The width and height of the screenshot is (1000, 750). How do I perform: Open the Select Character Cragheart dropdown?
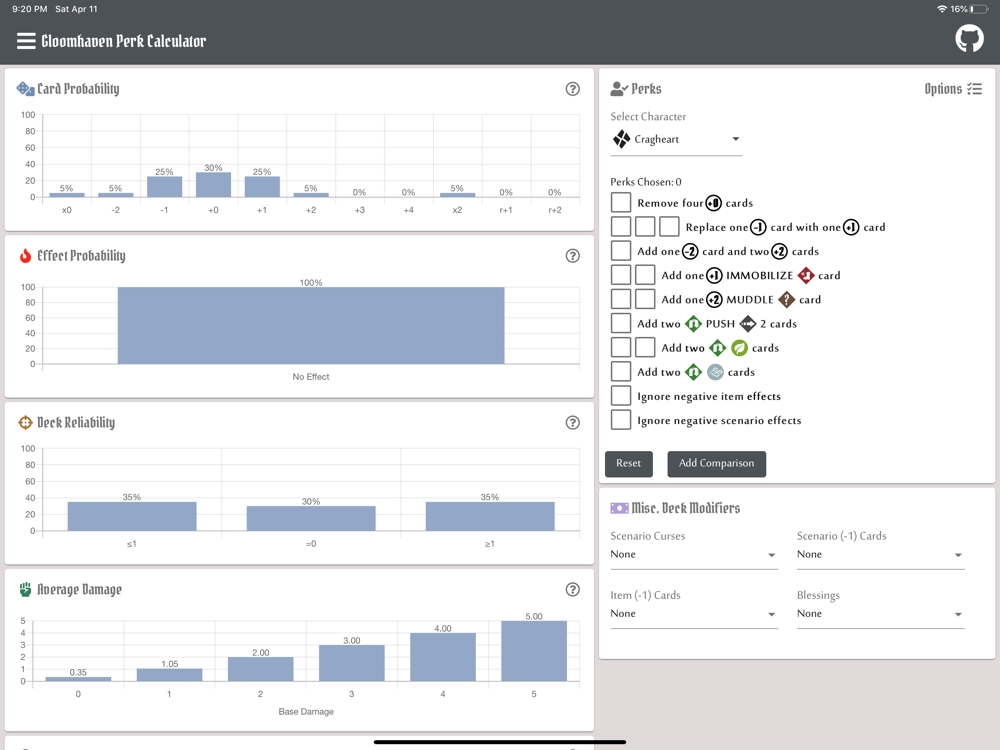point(676,139)
